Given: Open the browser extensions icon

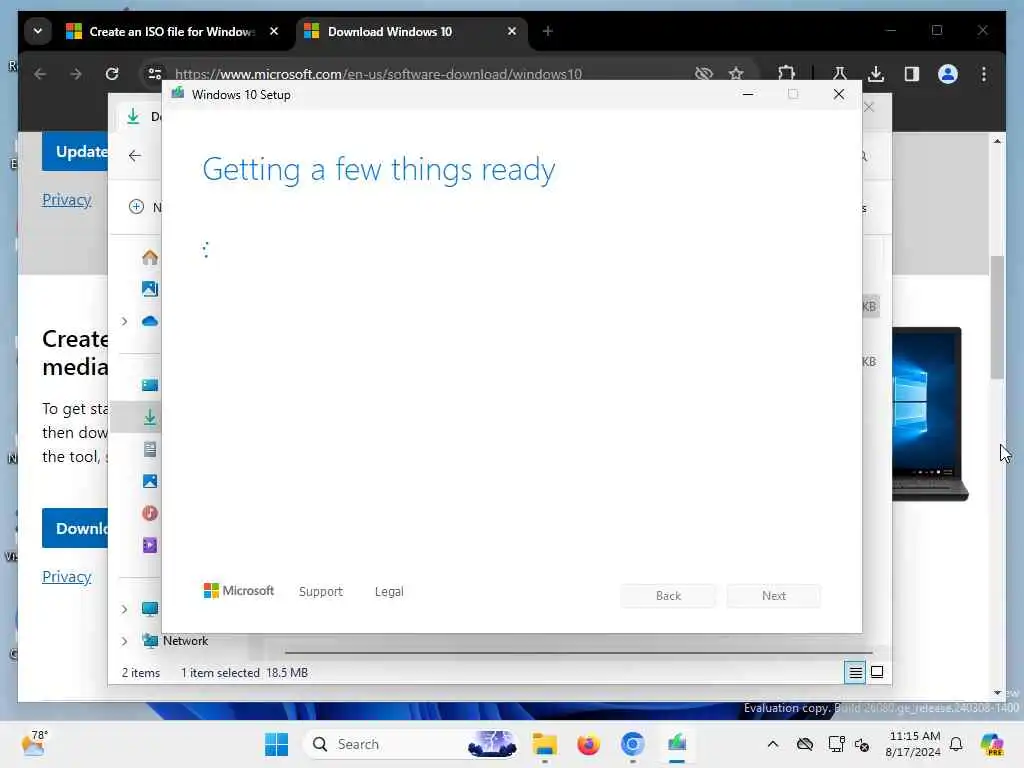Looking at the screenshot, I should (786, 74).
